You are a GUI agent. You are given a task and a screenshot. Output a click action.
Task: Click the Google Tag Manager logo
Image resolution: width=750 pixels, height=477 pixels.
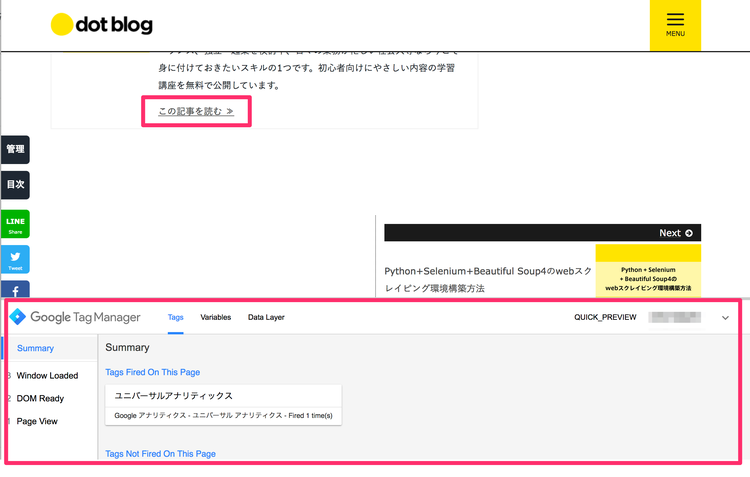pos(75,317)
